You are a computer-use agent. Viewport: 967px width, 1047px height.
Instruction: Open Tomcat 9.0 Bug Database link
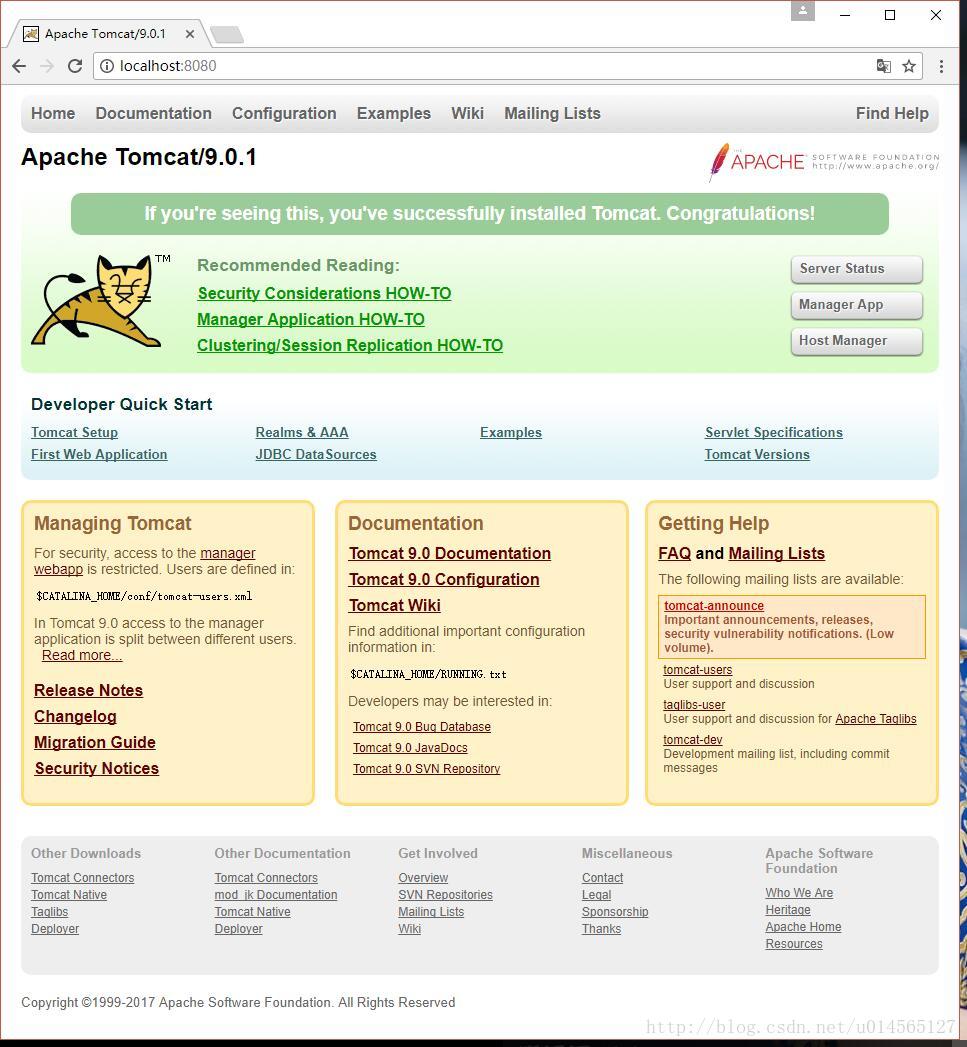coord(422,727)
